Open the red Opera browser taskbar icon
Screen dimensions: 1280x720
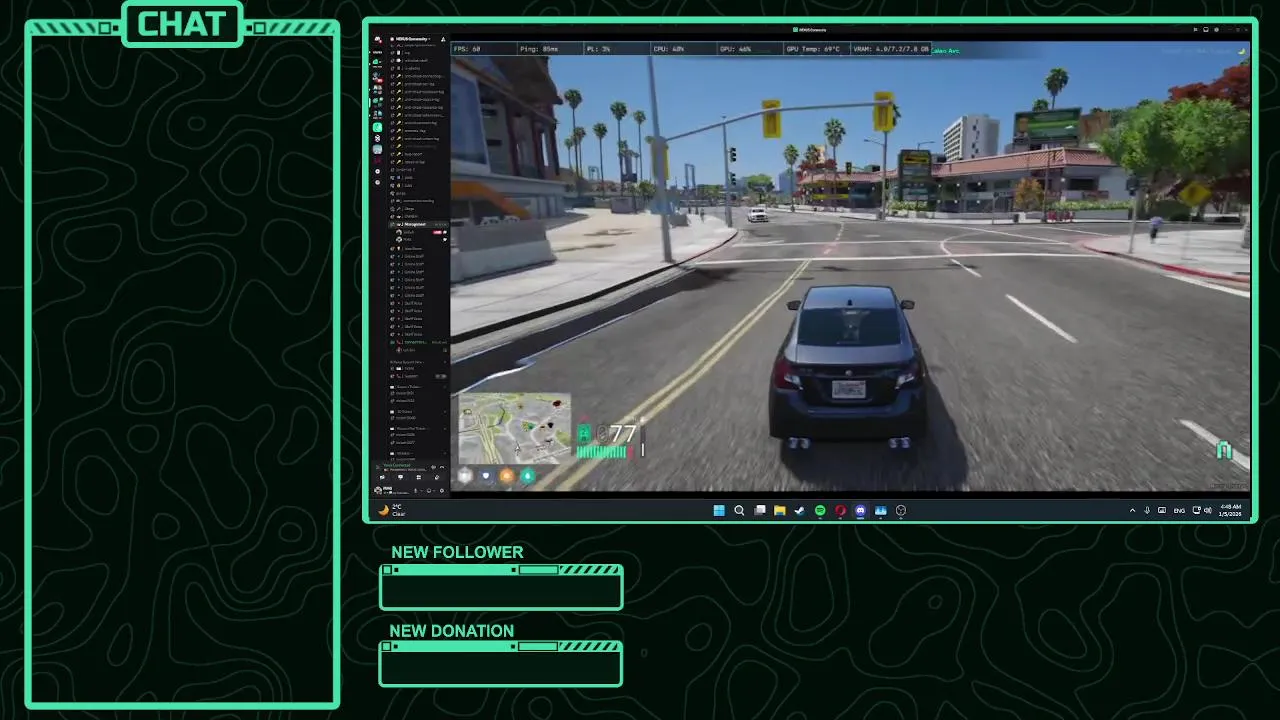coord(840,510)
